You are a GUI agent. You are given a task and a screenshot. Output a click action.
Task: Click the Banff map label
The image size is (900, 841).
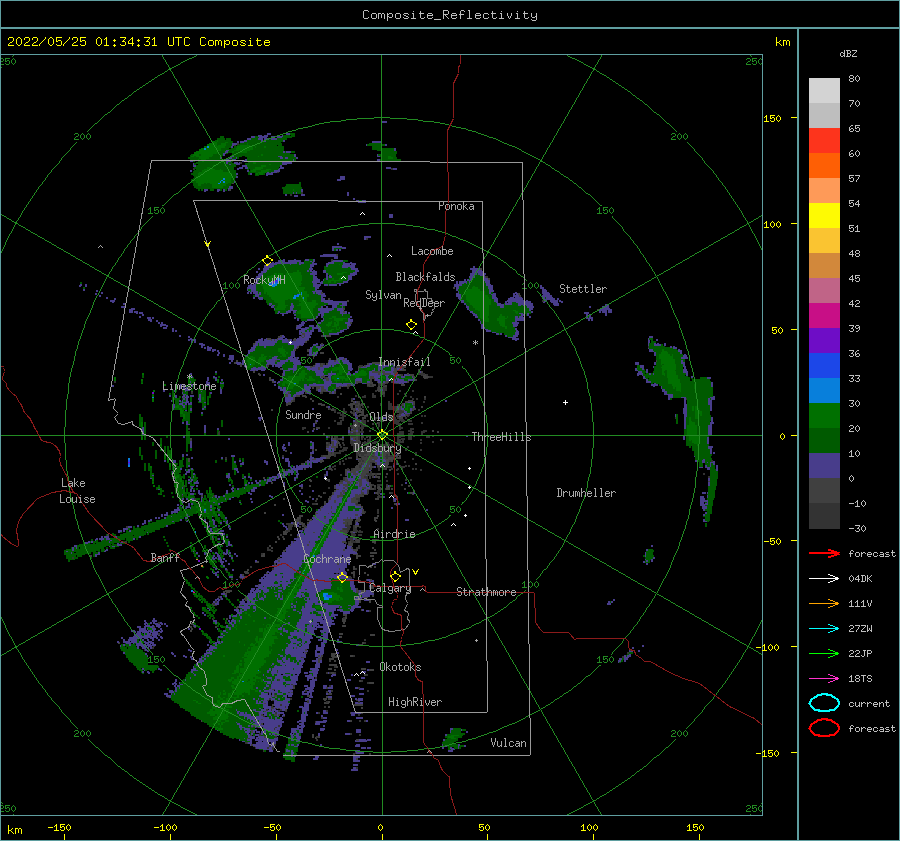pyautogui.click(x=165, y=557)
